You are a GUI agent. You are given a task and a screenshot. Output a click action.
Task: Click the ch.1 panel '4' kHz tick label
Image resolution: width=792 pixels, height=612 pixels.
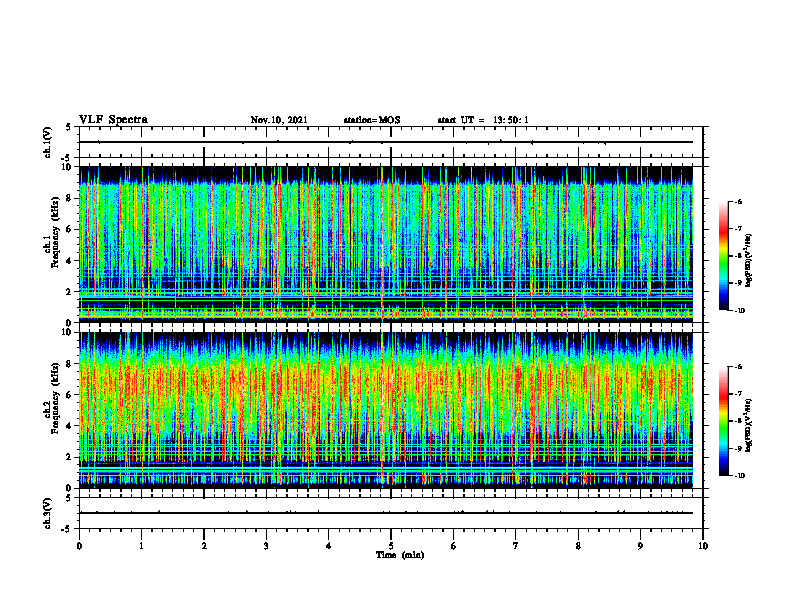[69, 261]
